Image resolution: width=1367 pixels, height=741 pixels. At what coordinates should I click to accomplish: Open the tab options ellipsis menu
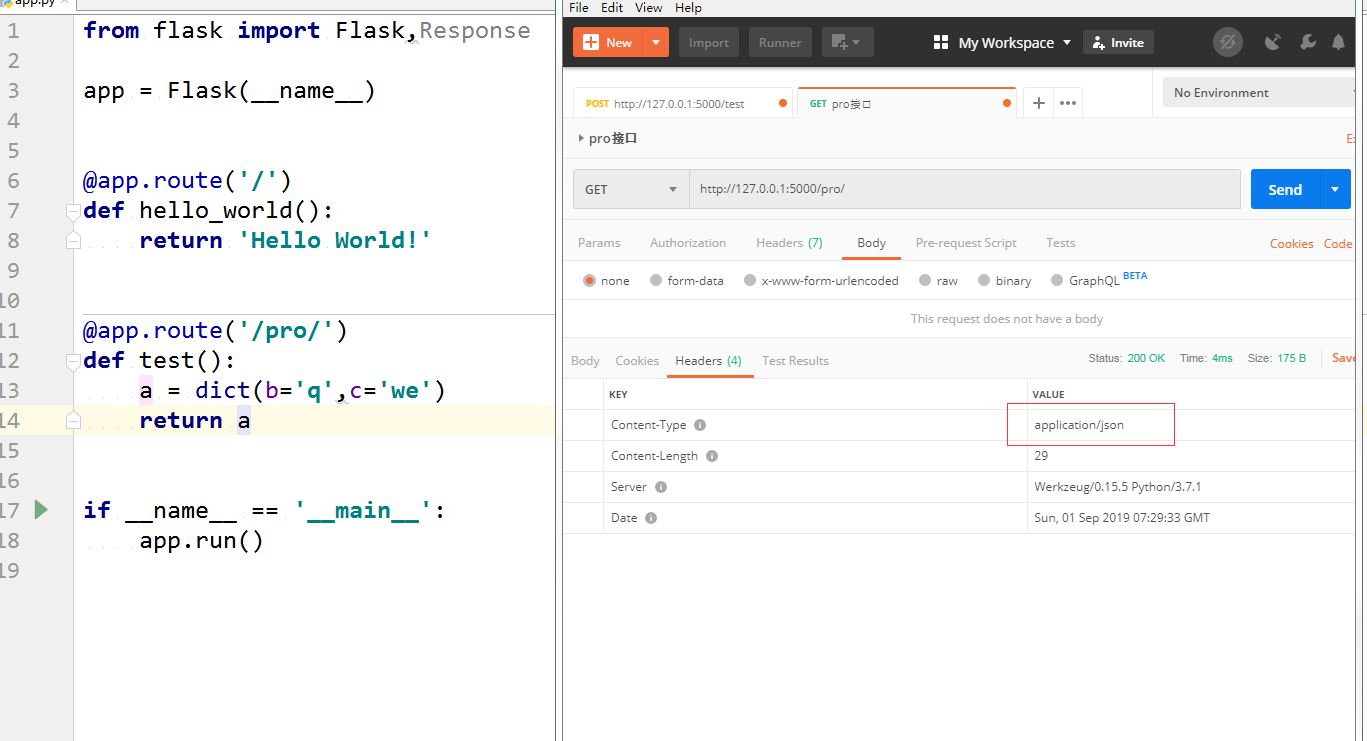[1068, 103]
